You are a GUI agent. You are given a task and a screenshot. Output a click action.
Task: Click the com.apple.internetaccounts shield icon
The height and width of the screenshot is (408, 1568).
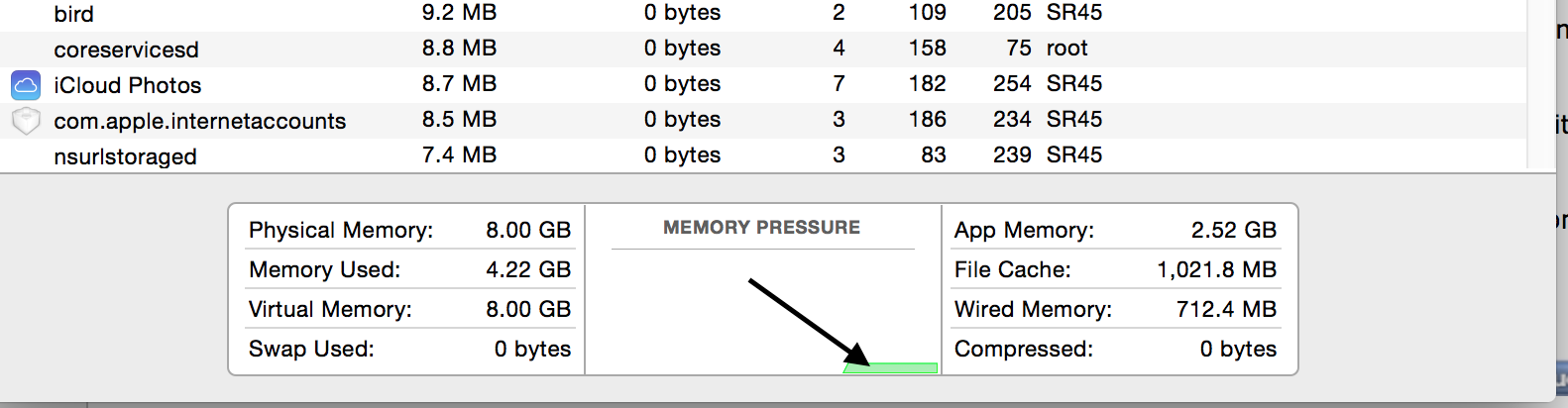(26, 121)
